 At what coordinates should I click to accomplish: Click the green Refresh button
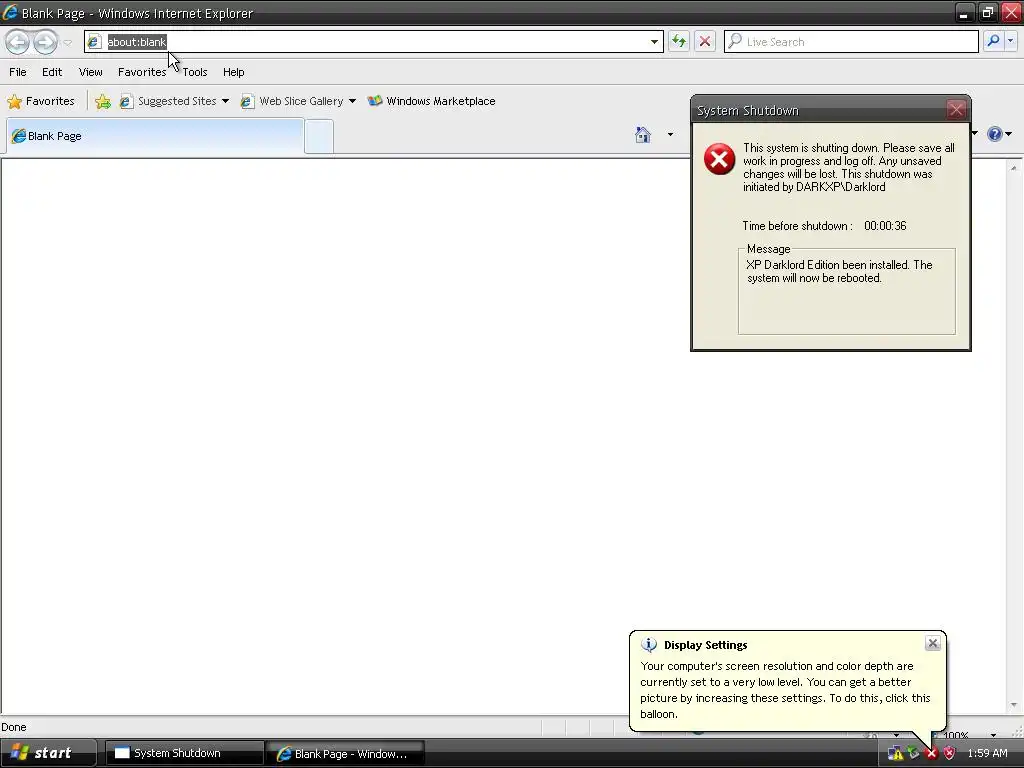[679, 42]
